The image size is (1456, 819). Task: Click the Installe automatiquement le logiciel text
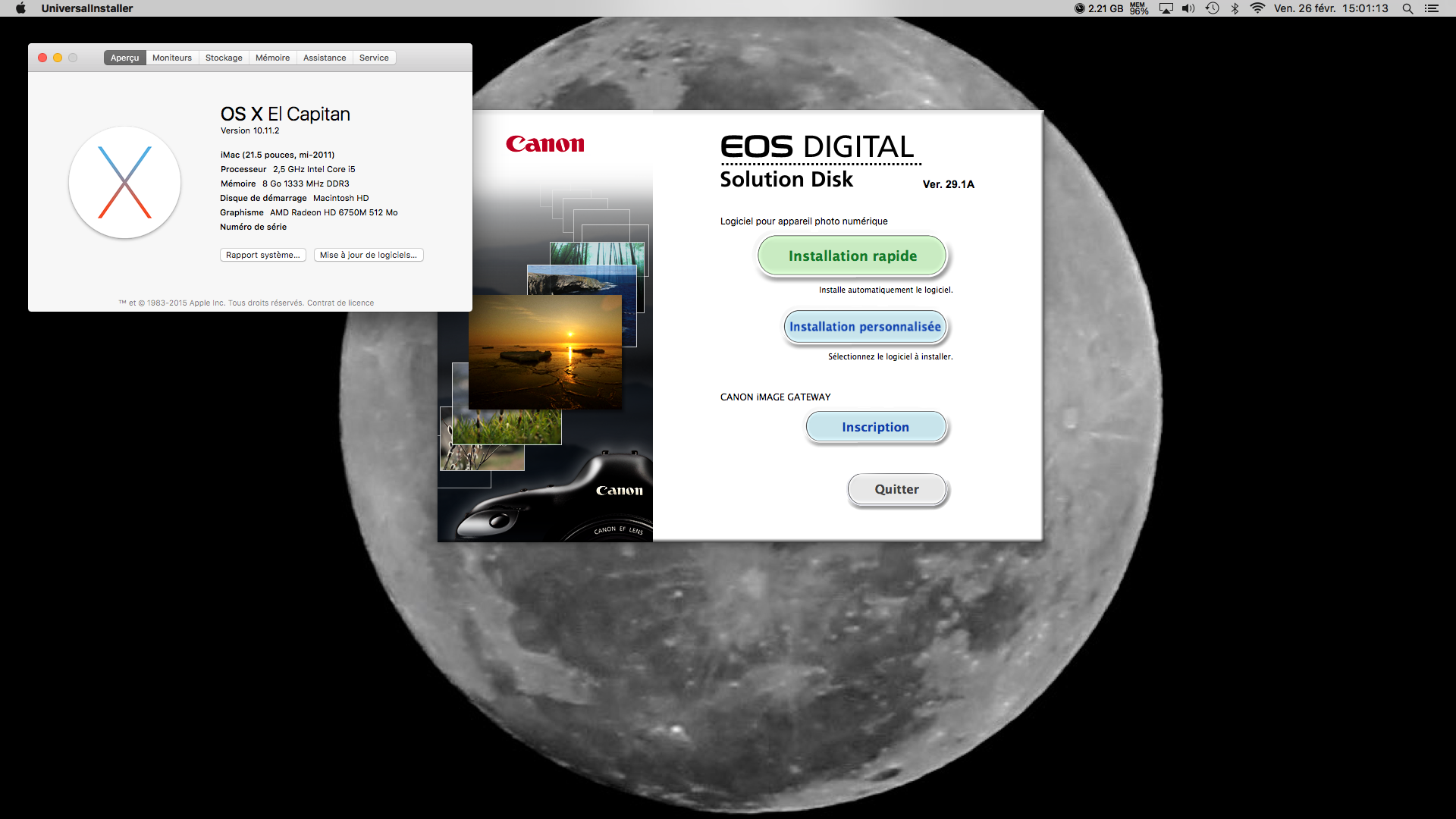(886, 290)
